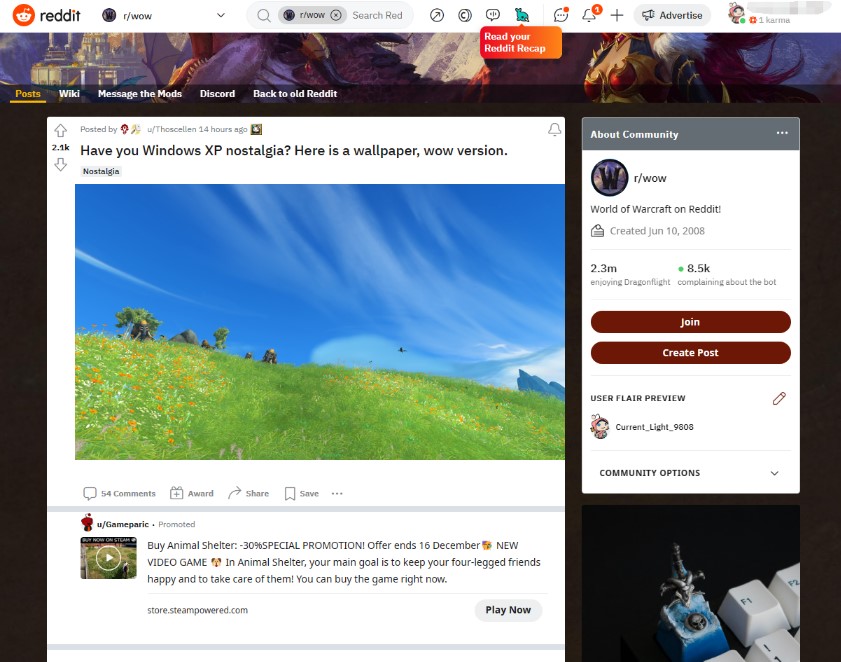Switch to the Wiki tab
Screen dimensions: 841x662
coord(69,94)
